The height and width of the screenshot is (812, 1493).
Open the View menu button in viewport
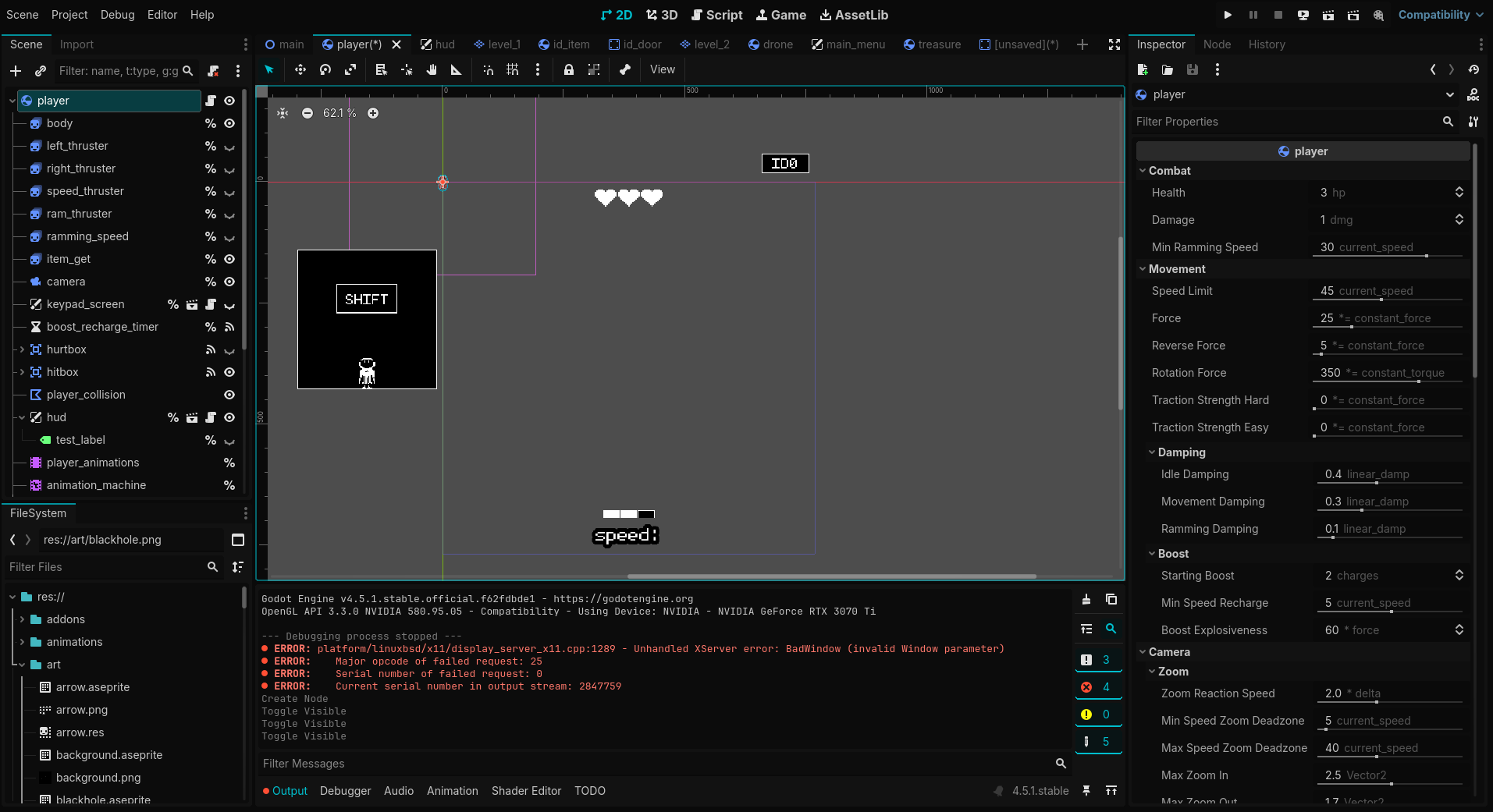[662, 69]
